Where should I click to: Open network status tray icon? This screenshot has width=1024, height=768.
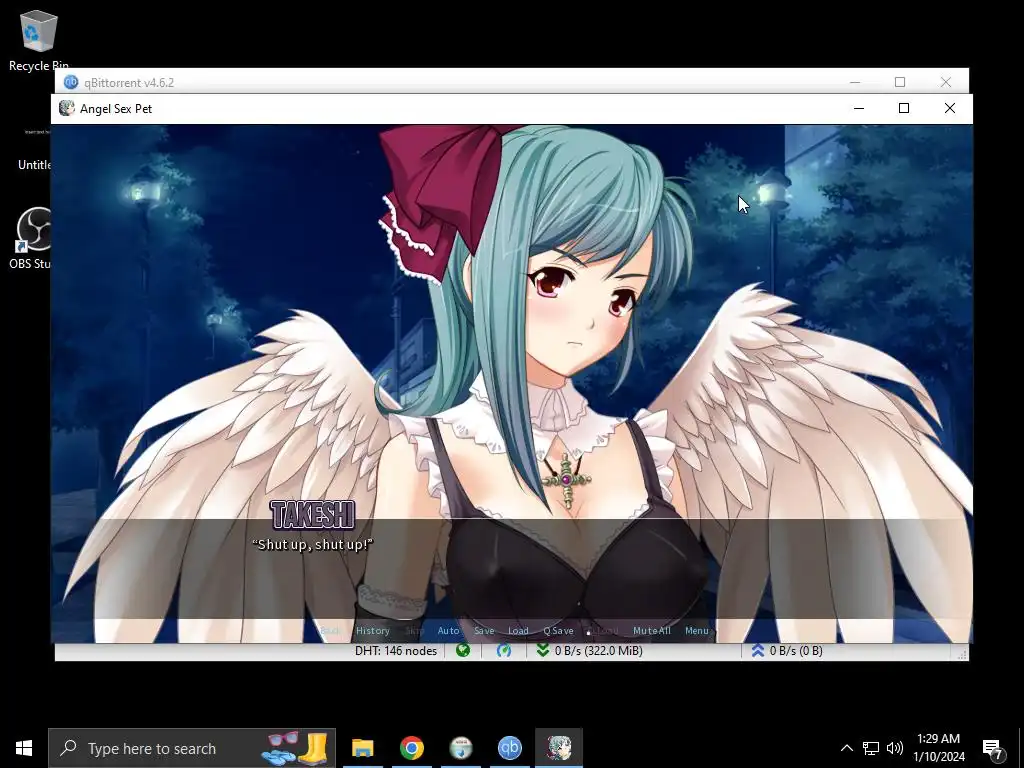[x=871, y=748]
